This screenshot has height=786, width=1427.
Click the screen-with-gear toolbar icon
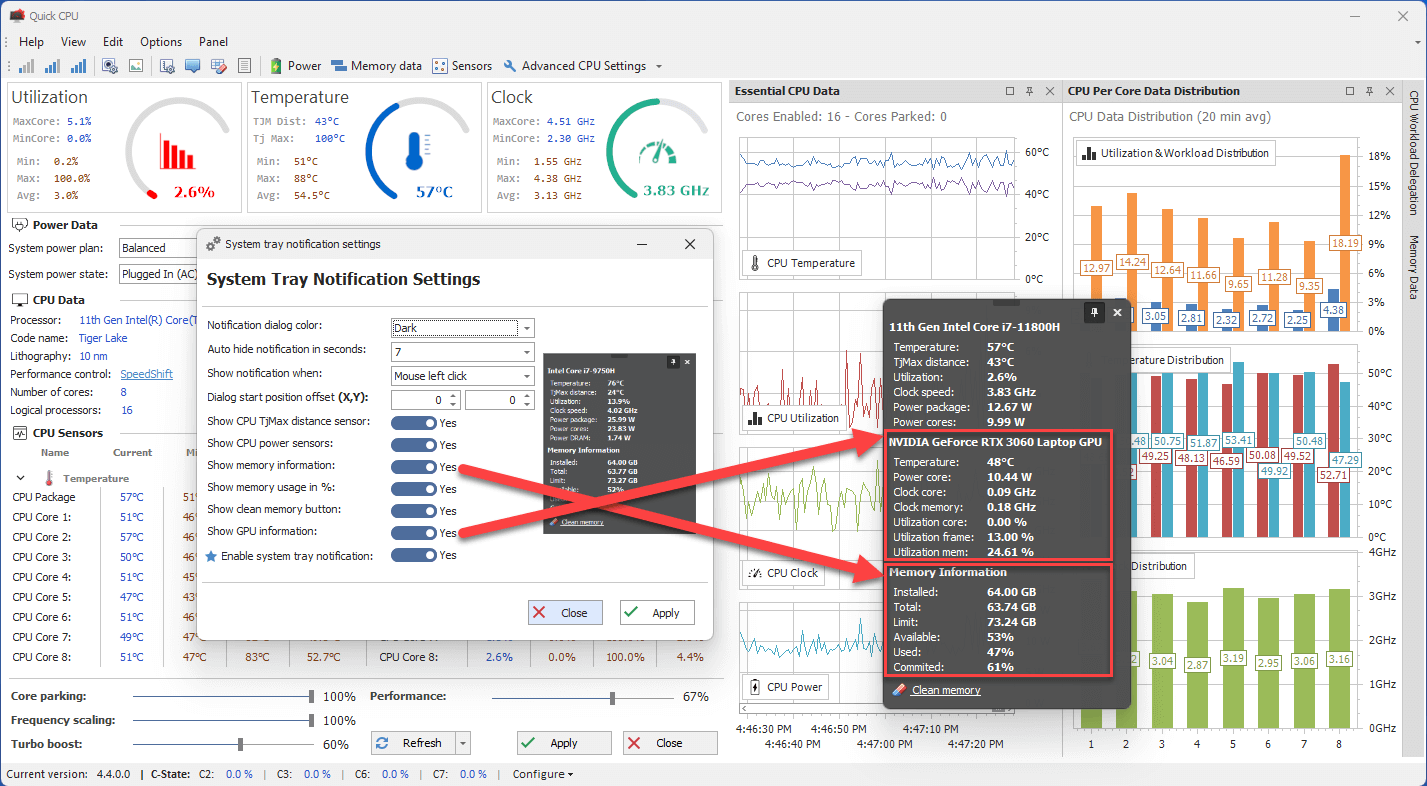point(110,66)
